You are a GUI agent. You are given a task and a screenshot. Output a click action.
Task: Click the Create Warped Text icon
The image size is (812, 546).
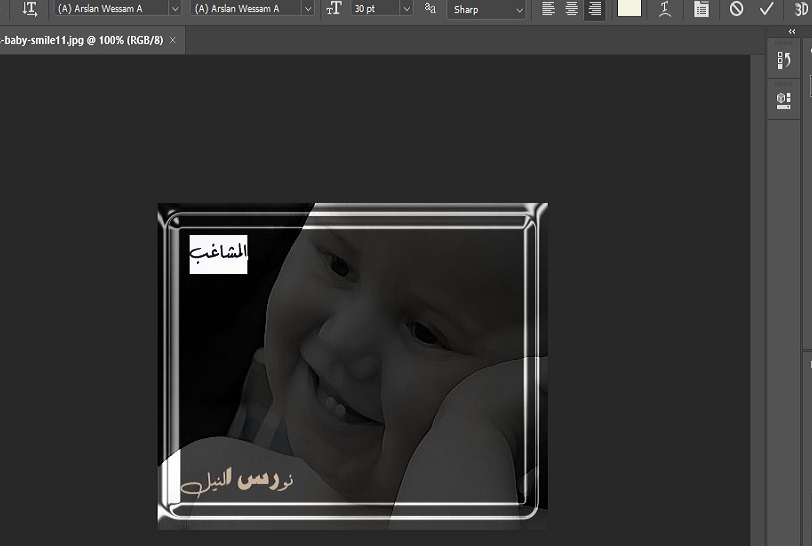point(665,9)
